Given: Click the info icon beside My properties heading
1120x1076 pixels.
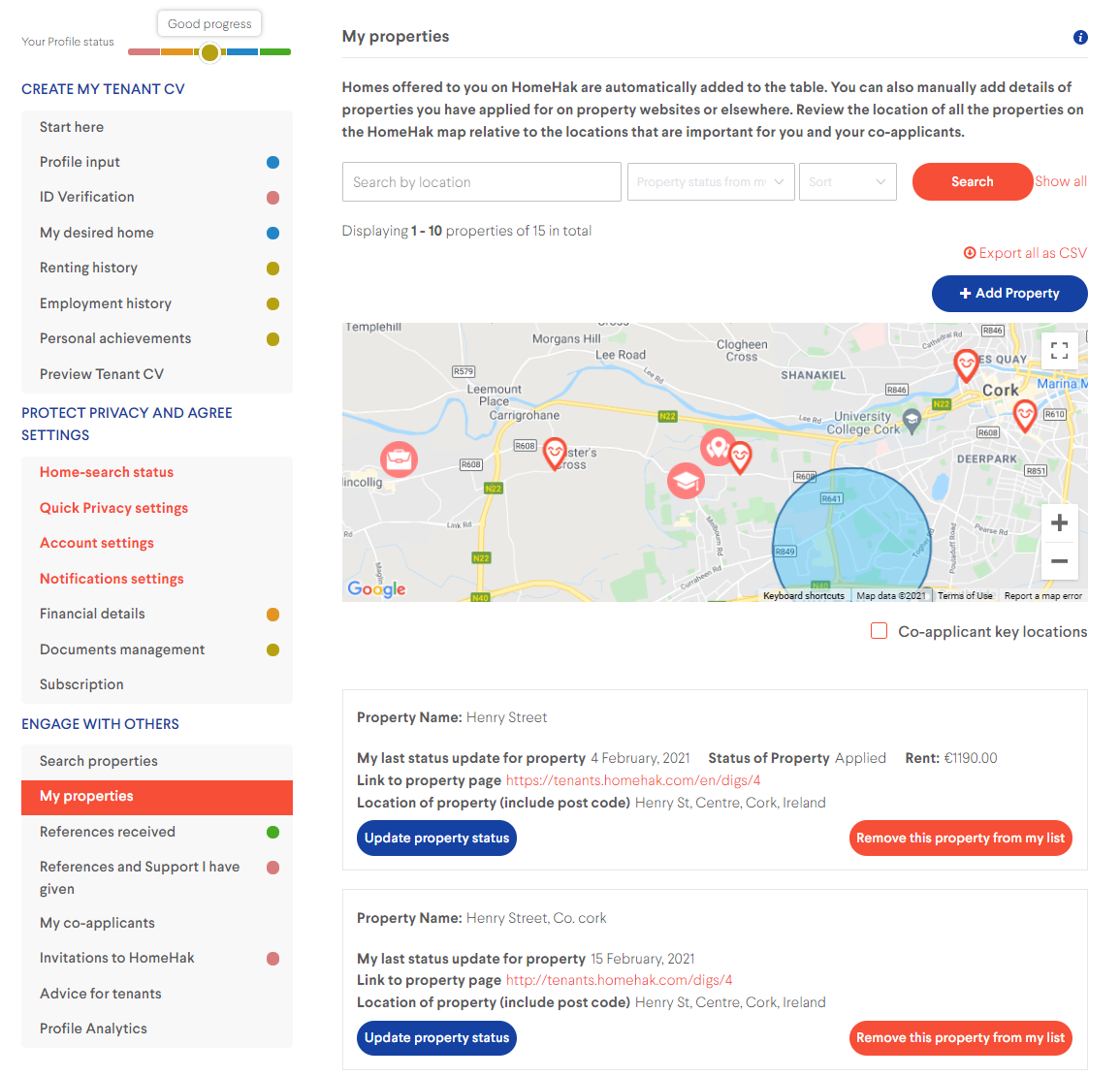Looking at the screenshot, I should (1080, 37).
